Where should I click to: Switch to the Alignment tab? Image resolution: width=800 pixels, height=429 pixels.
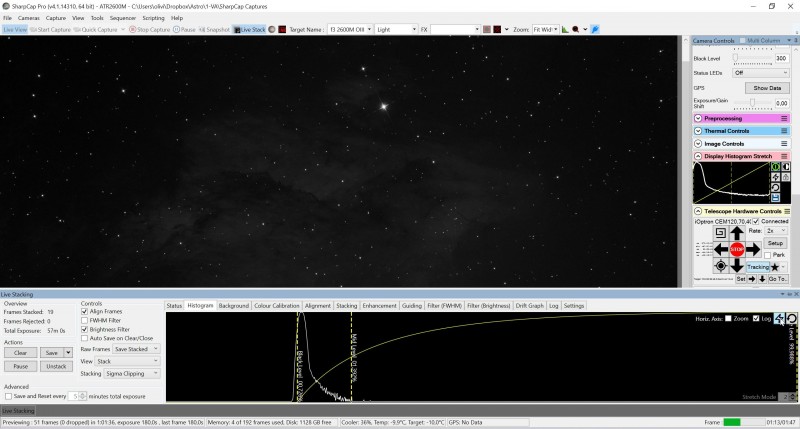(317, 306)
